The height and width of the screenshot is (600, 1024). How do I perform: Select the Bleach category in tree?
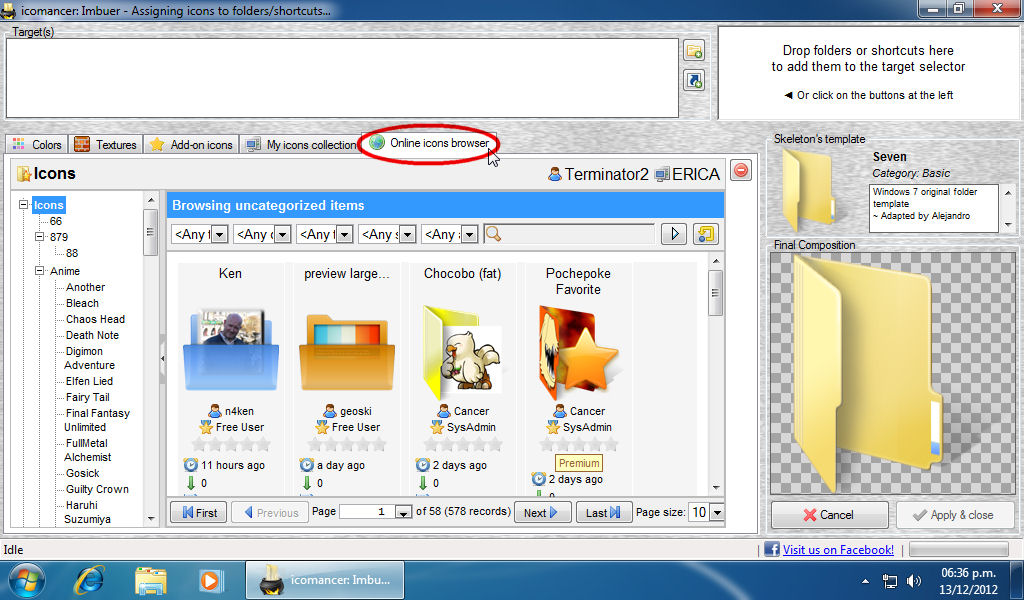[82, 303]
